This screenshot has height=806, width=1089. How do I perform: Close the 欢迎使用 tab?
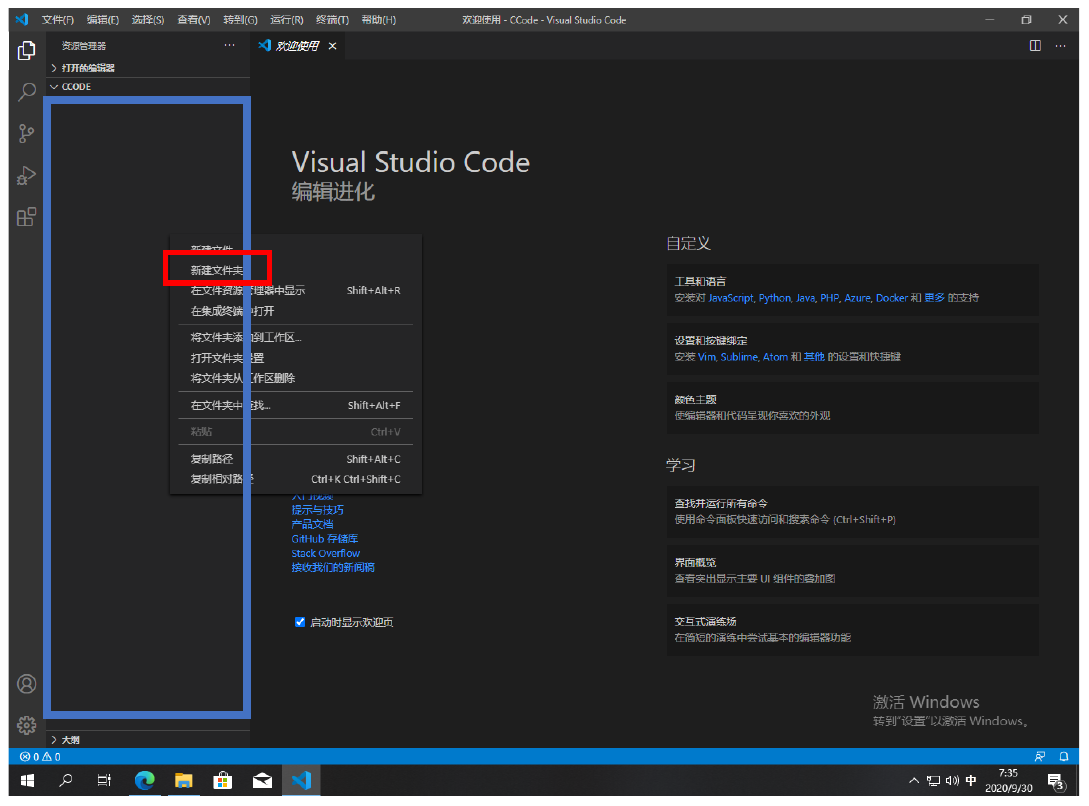point(333,46)
